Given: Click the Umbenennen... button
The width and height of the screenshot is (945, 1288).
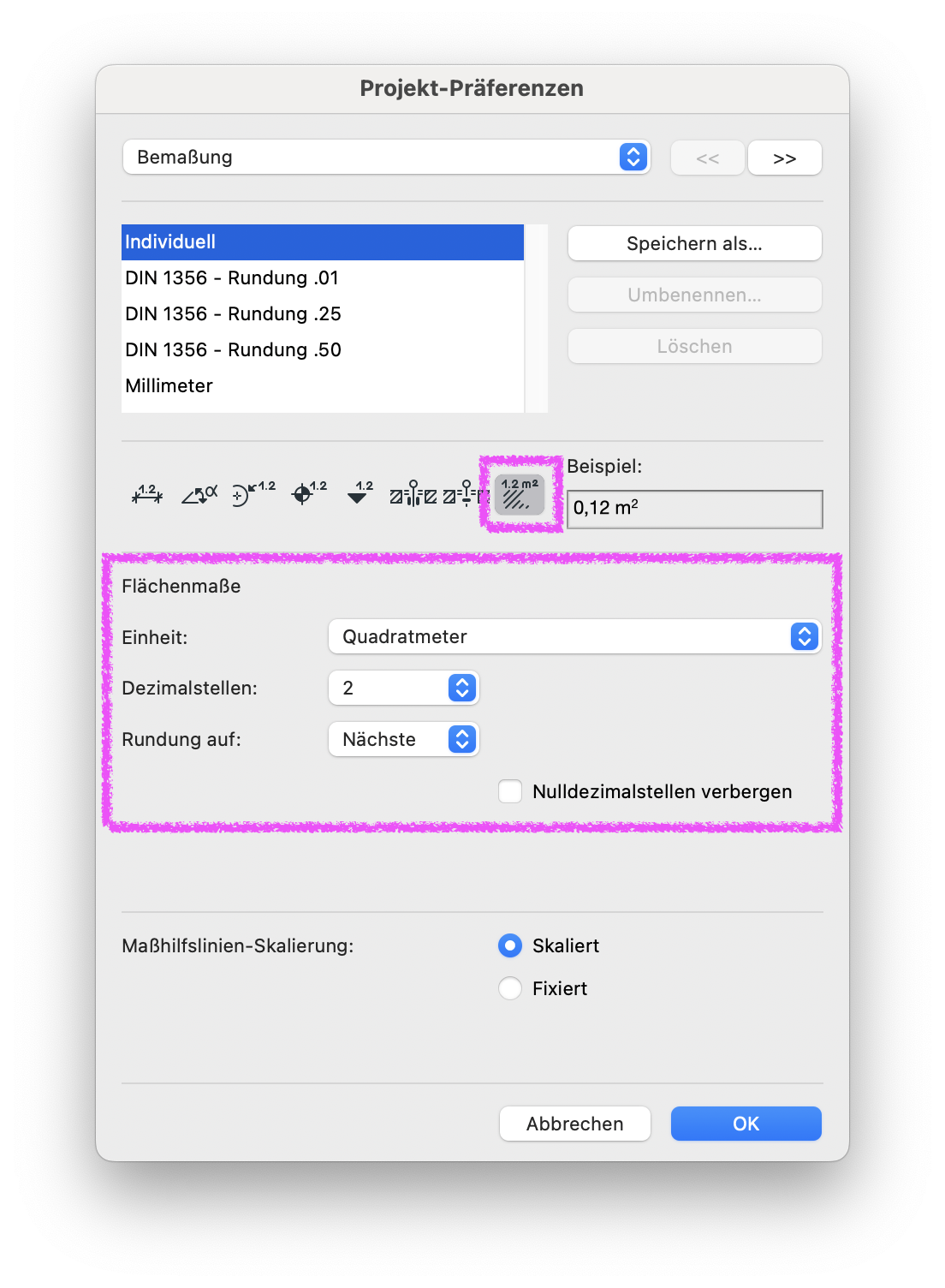Looking at the screenshot, I should [695, 295].
